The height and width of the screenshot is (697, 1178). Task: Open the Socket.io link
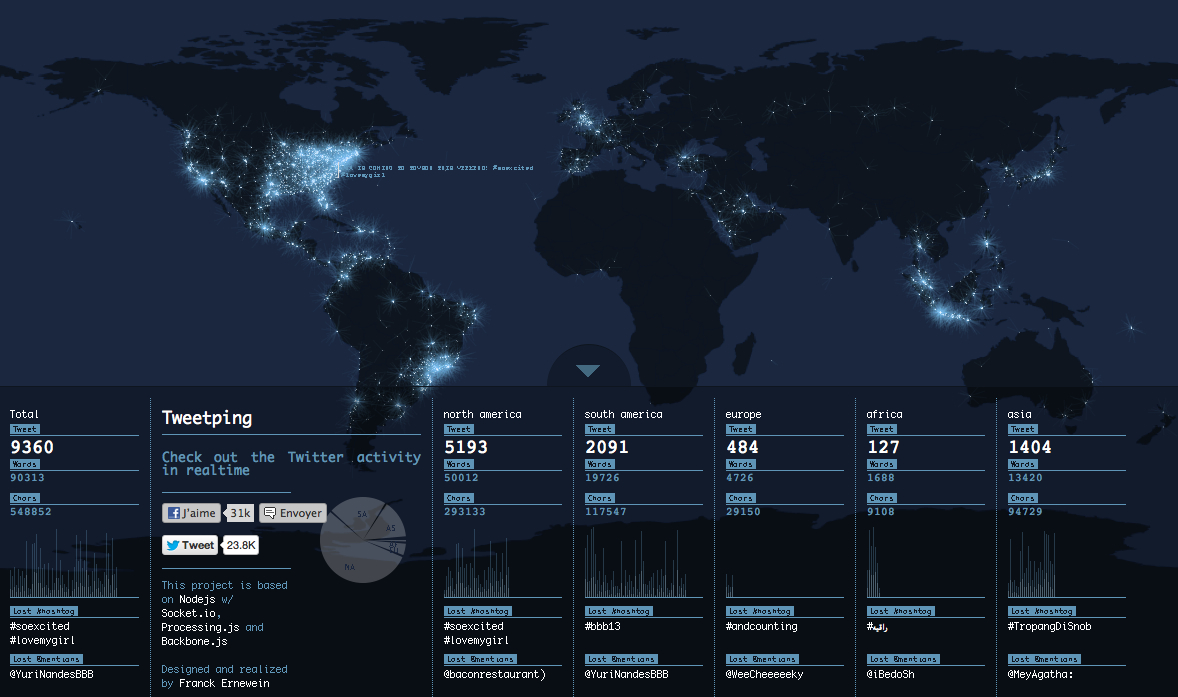pos(189,614)
